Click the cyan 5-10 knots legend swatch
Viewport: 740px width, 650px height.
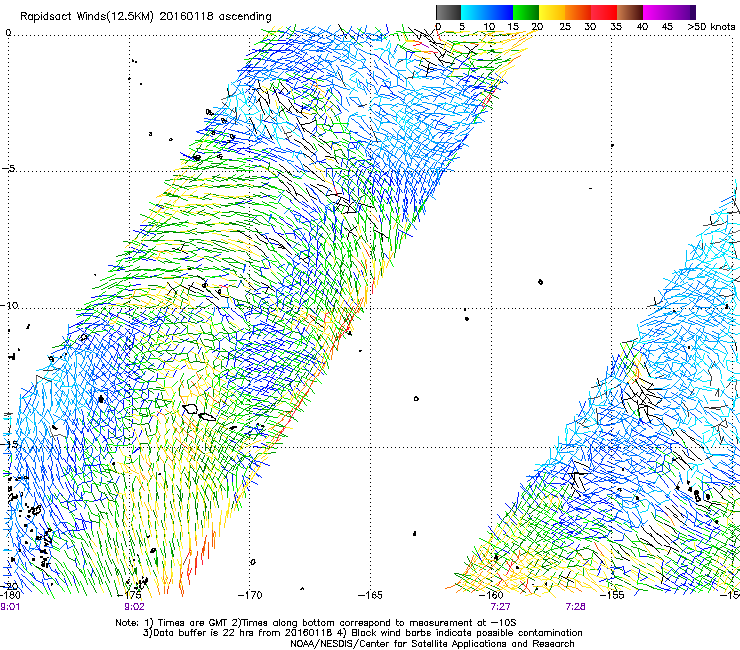point(474,12)
